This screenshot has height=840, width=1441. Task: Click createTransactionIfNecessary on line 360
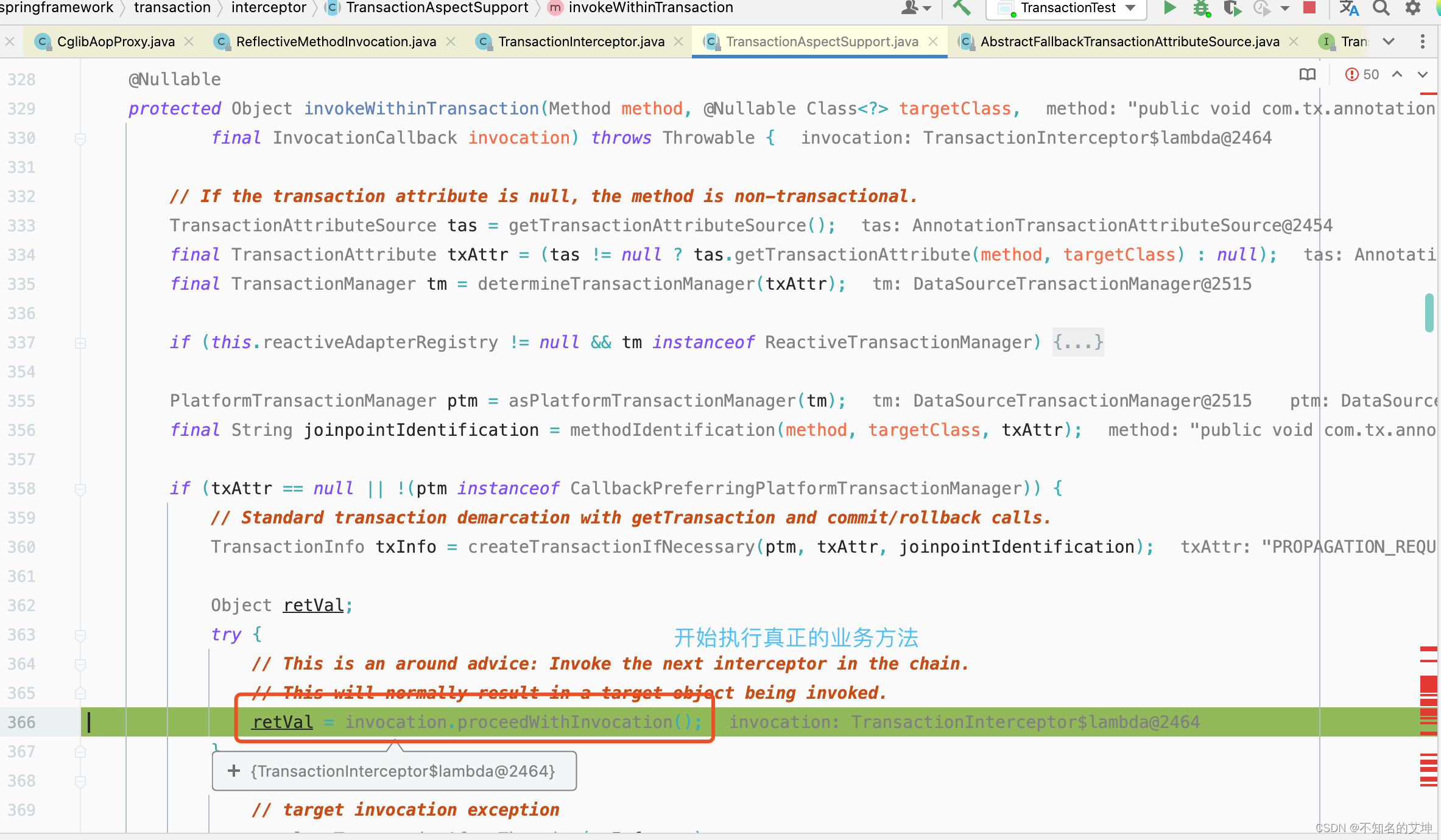click(611, 547)
